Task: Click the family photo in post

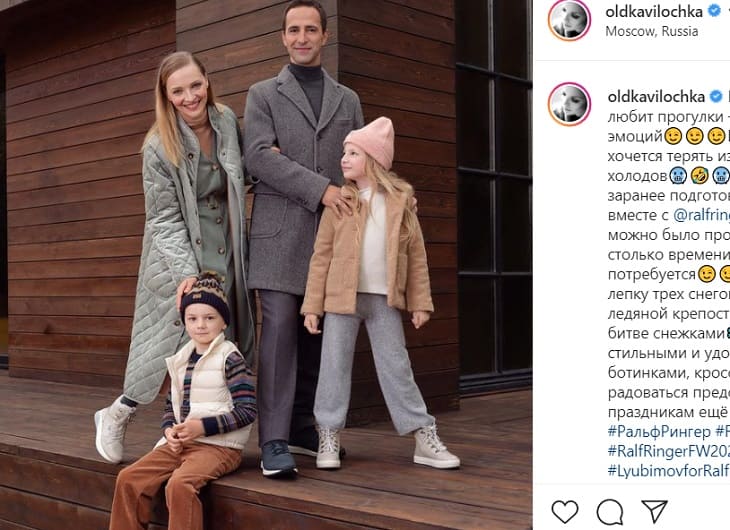Action: click(x=266, y=265)
